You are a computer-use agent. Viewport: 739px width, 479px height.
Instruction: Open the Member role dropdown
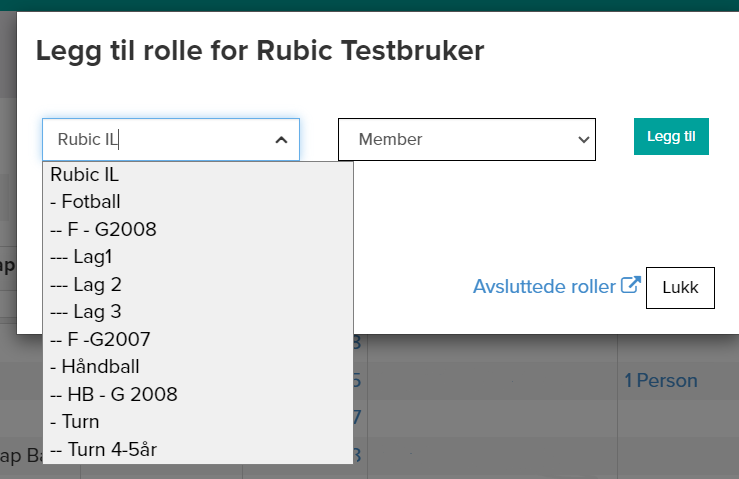pyautogui.click(x=467, y=140)
